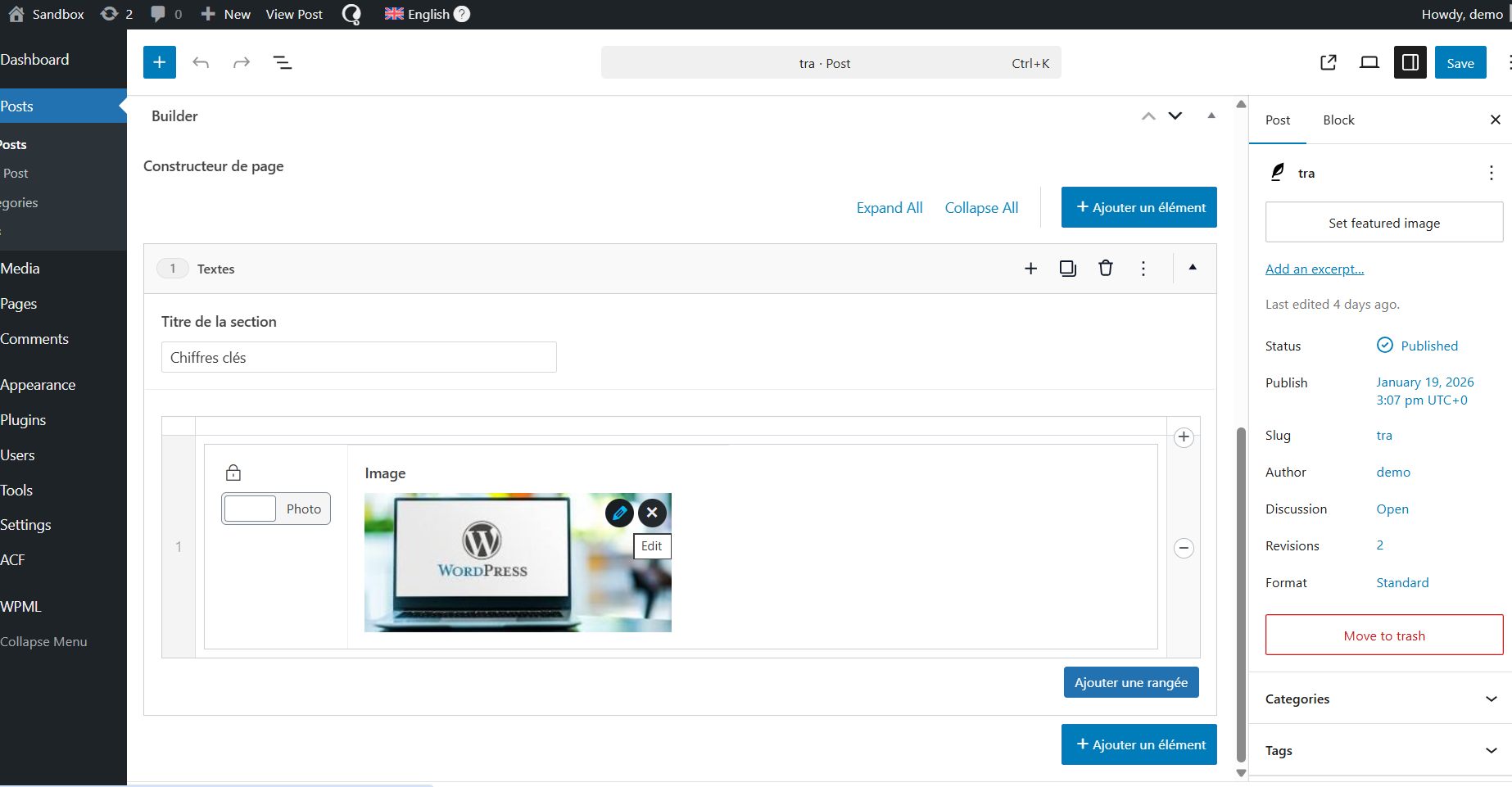Click the Titre de la section field
The width and height of the screenshot is (1512, 787).
359,358
